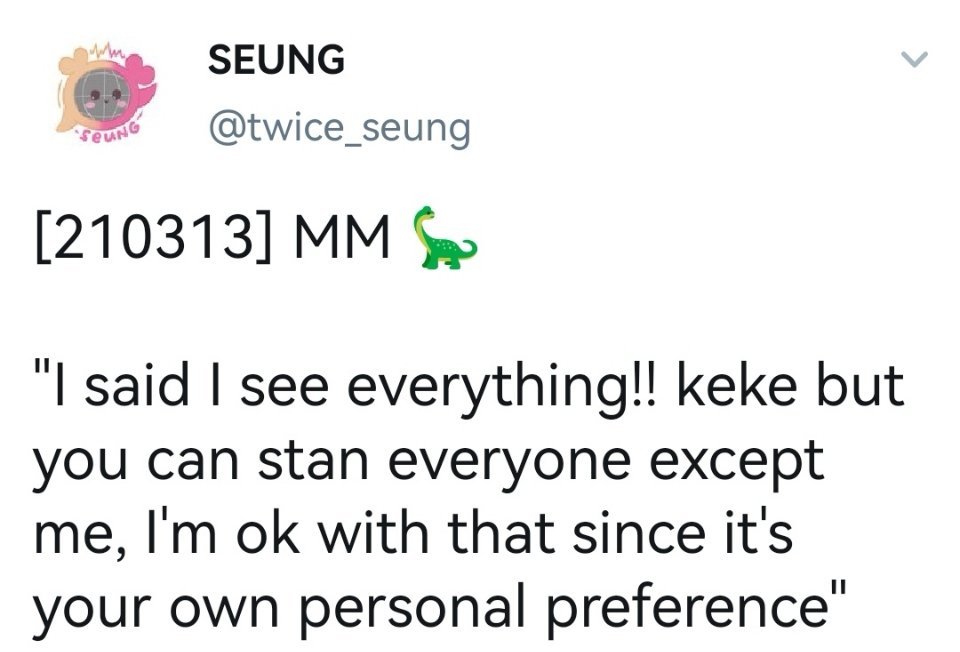This screenshot has width=960, height=652.
Task: Click the pink heart shape on avatar
Action: tap(141, 71)
